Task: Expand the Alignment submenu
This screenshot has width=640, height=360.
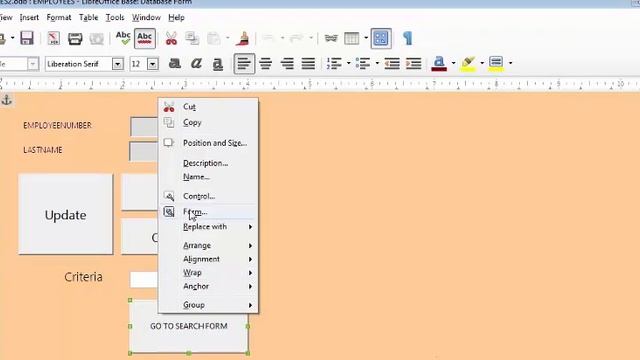Action: pyautogui.click(x=208, y=259)
